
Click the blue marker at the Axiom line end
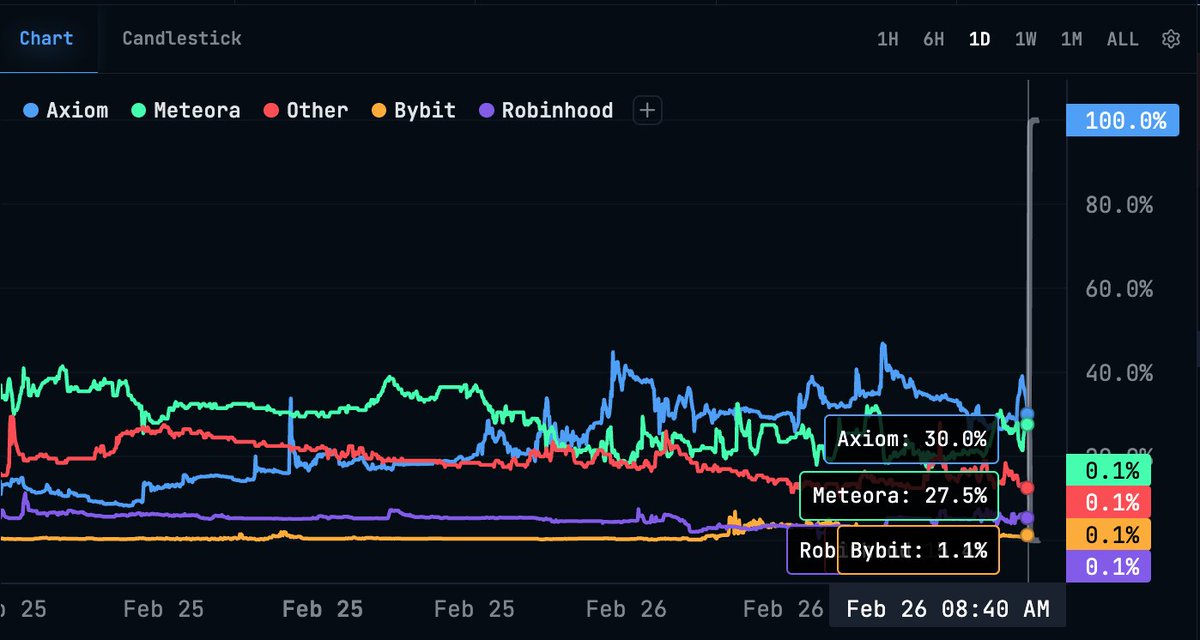pos(1025,412)
